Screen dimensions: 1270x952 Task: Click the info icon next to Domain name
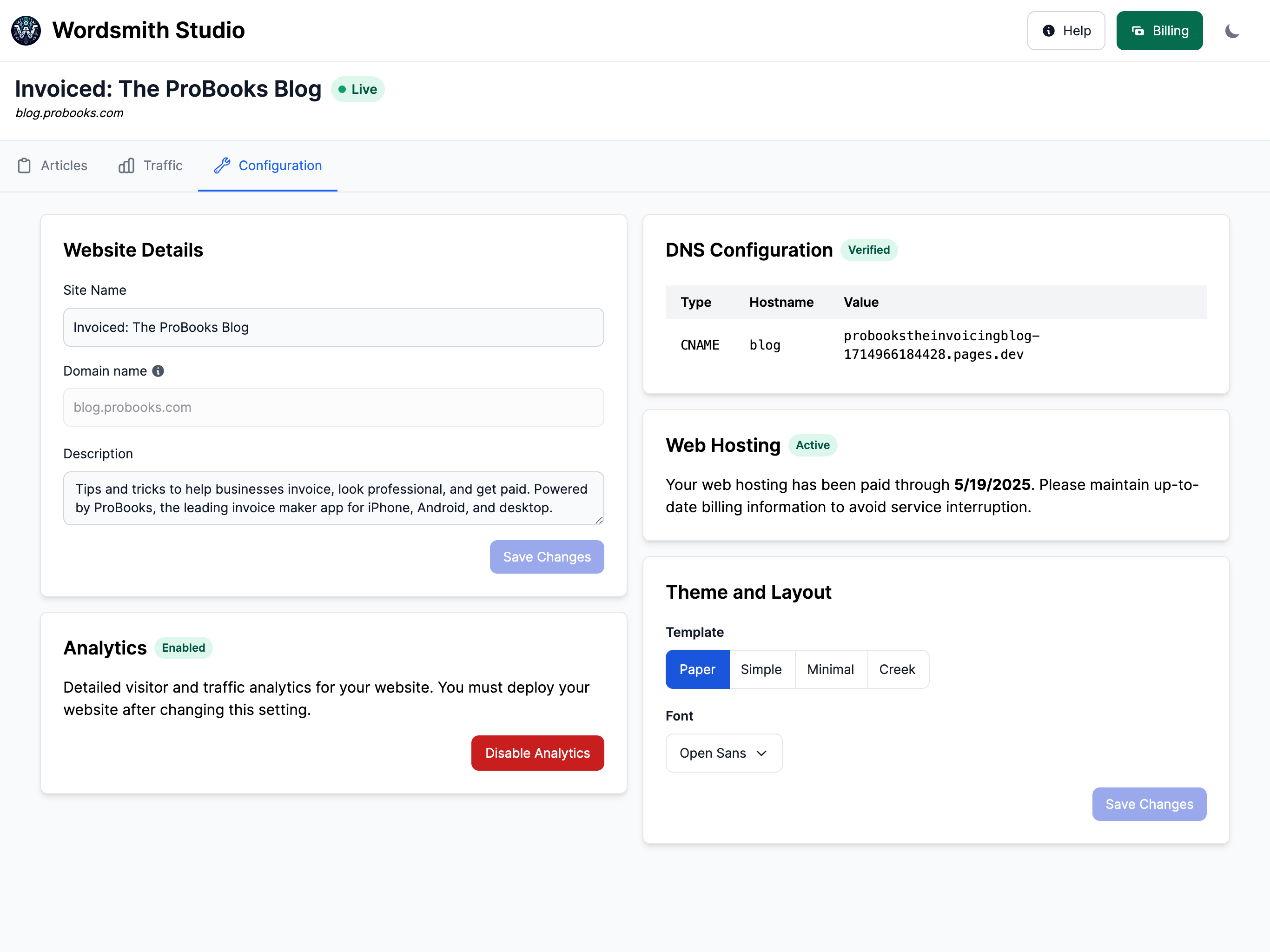click(158, 371)
